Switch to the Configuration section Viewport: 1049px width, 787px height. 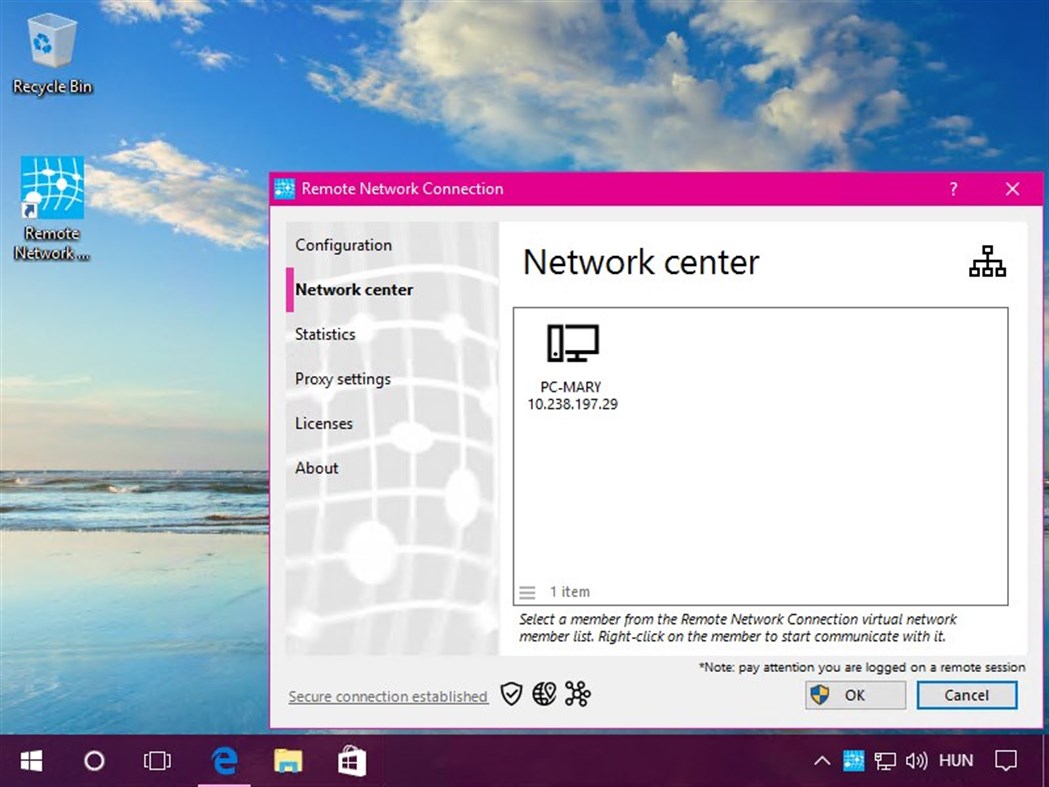[343, 245]
